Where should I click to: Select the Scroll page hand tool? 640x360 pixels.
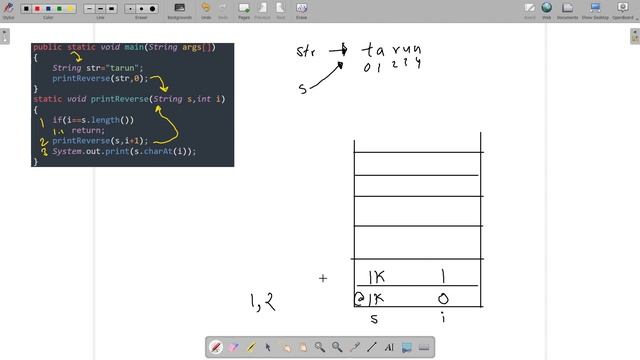tap(302, 347)
